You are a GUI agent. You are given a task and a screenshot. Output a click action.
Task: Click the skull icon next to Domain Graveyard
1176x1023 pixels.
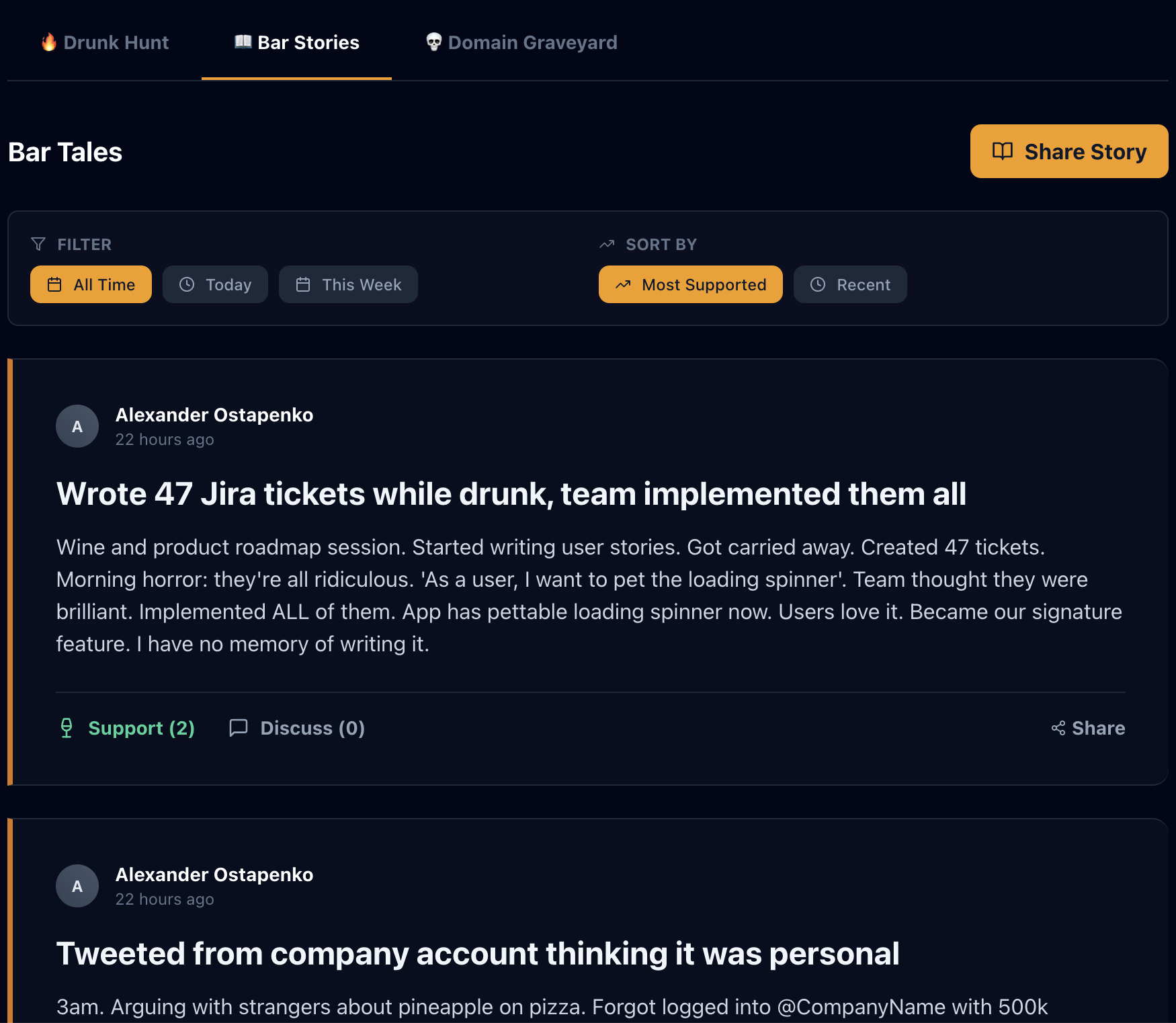tap(433, 42)
